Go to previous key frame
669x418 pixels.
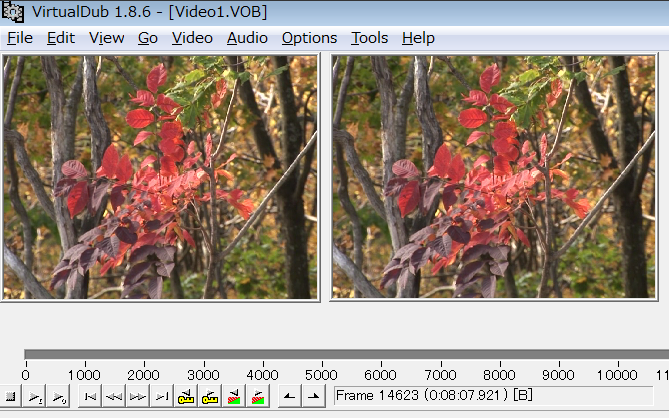point(186,397)
